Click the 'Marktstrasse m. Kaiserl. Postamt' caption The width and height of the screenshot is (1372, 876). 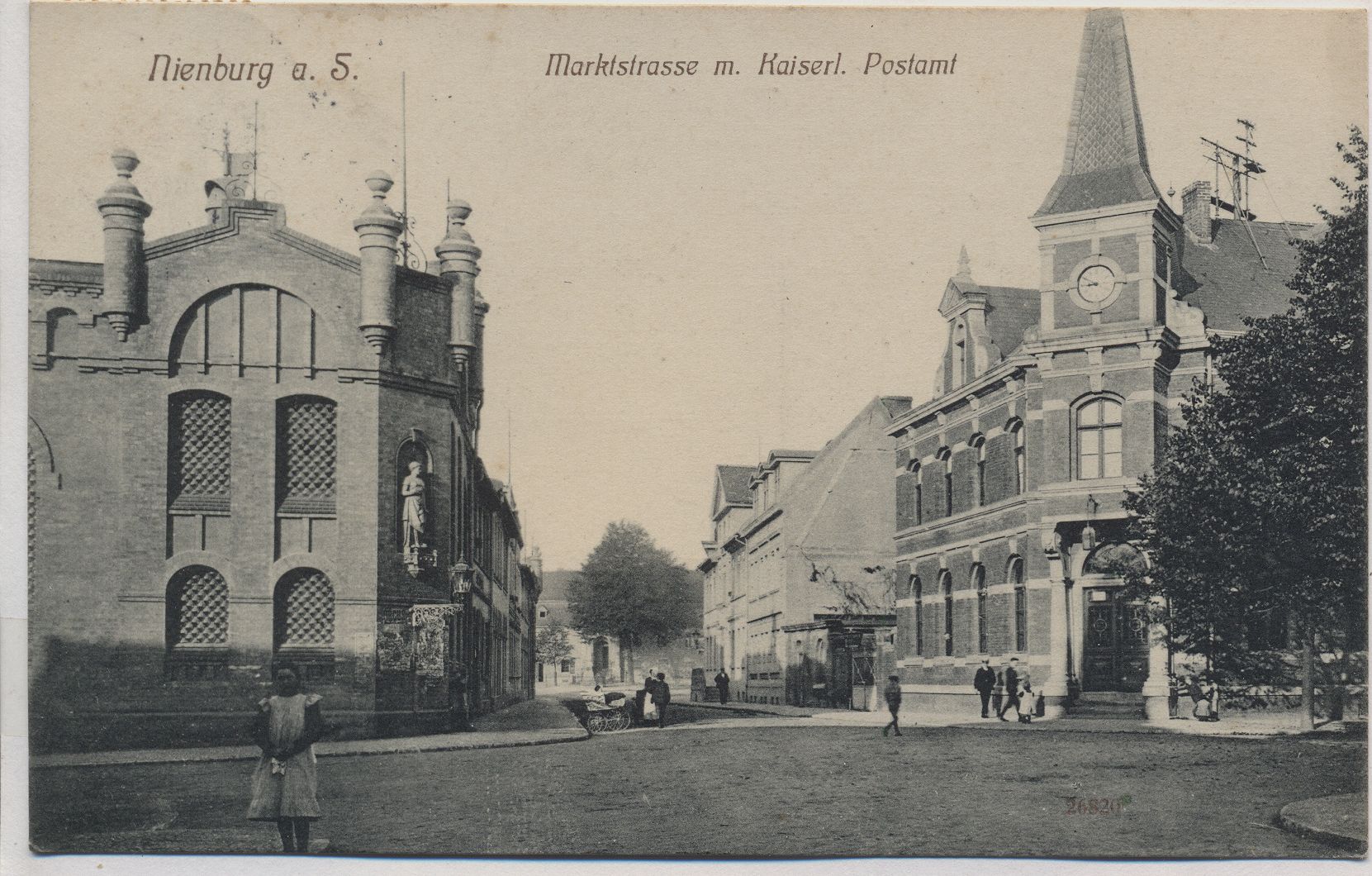click(x=750, y=65)
